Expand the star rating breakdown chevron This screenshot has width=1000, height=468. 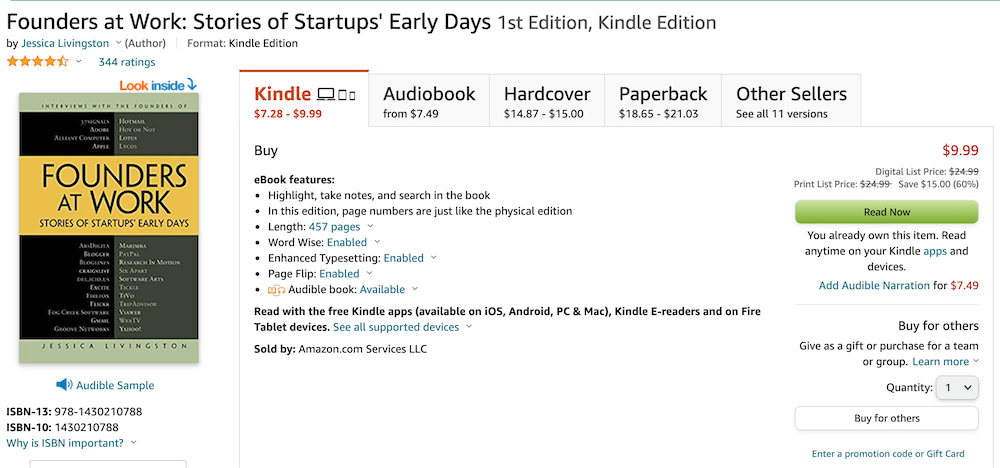point(79,62)
